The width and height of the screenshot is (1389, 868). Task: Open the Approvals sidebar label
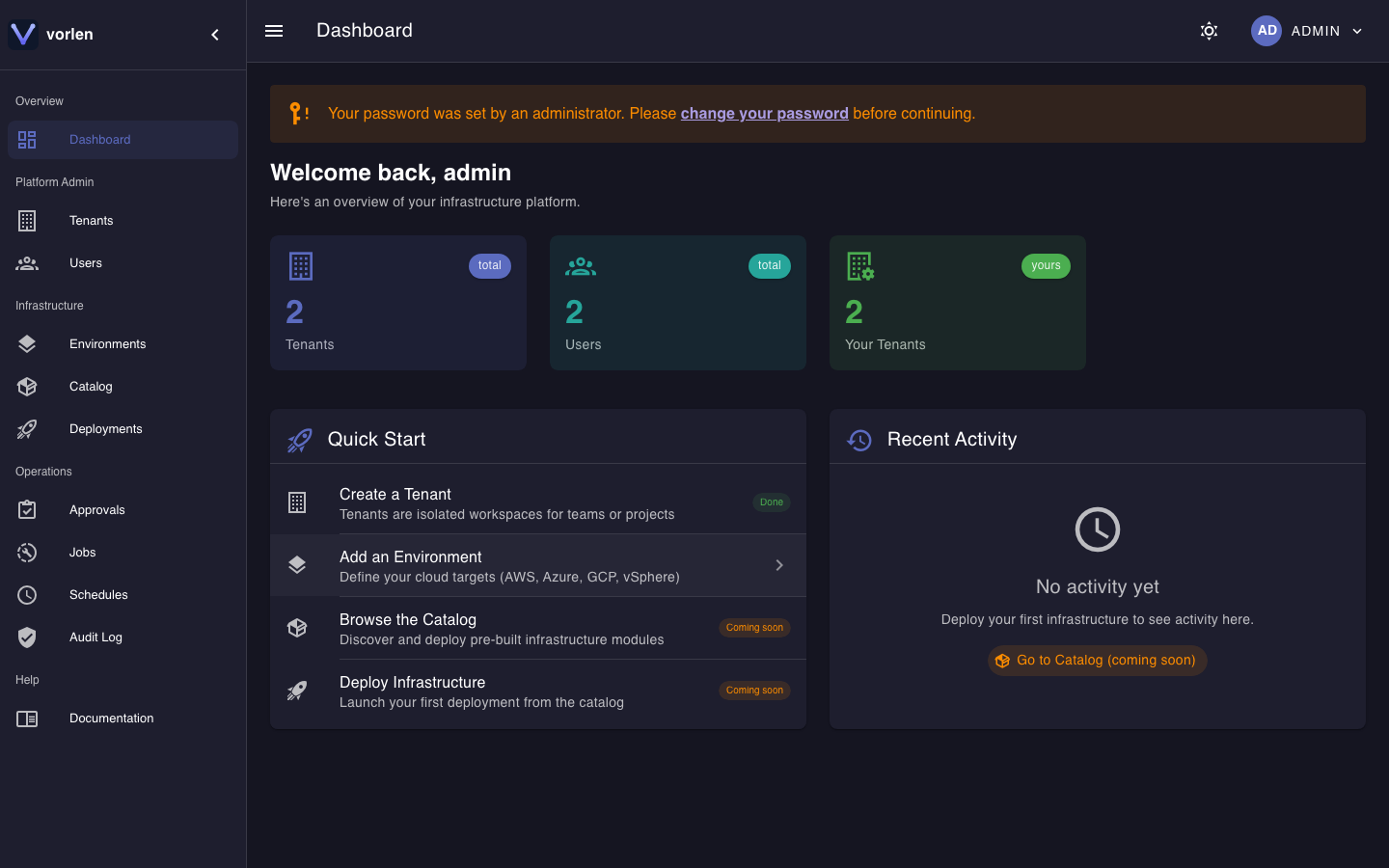coord(97,510)
